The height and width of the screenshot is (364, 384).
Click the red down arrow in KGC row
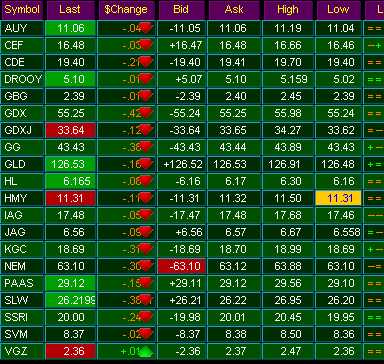point(146,249)
